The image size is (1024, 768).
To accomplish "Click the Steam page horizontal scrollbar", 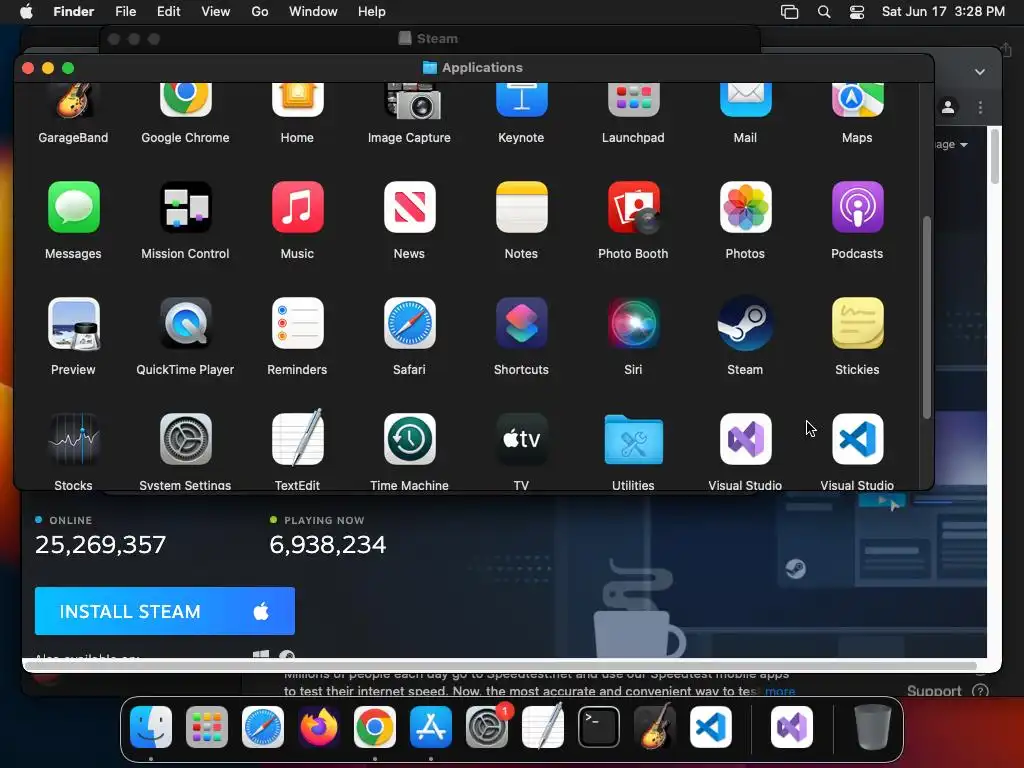I will coord(500,666).
